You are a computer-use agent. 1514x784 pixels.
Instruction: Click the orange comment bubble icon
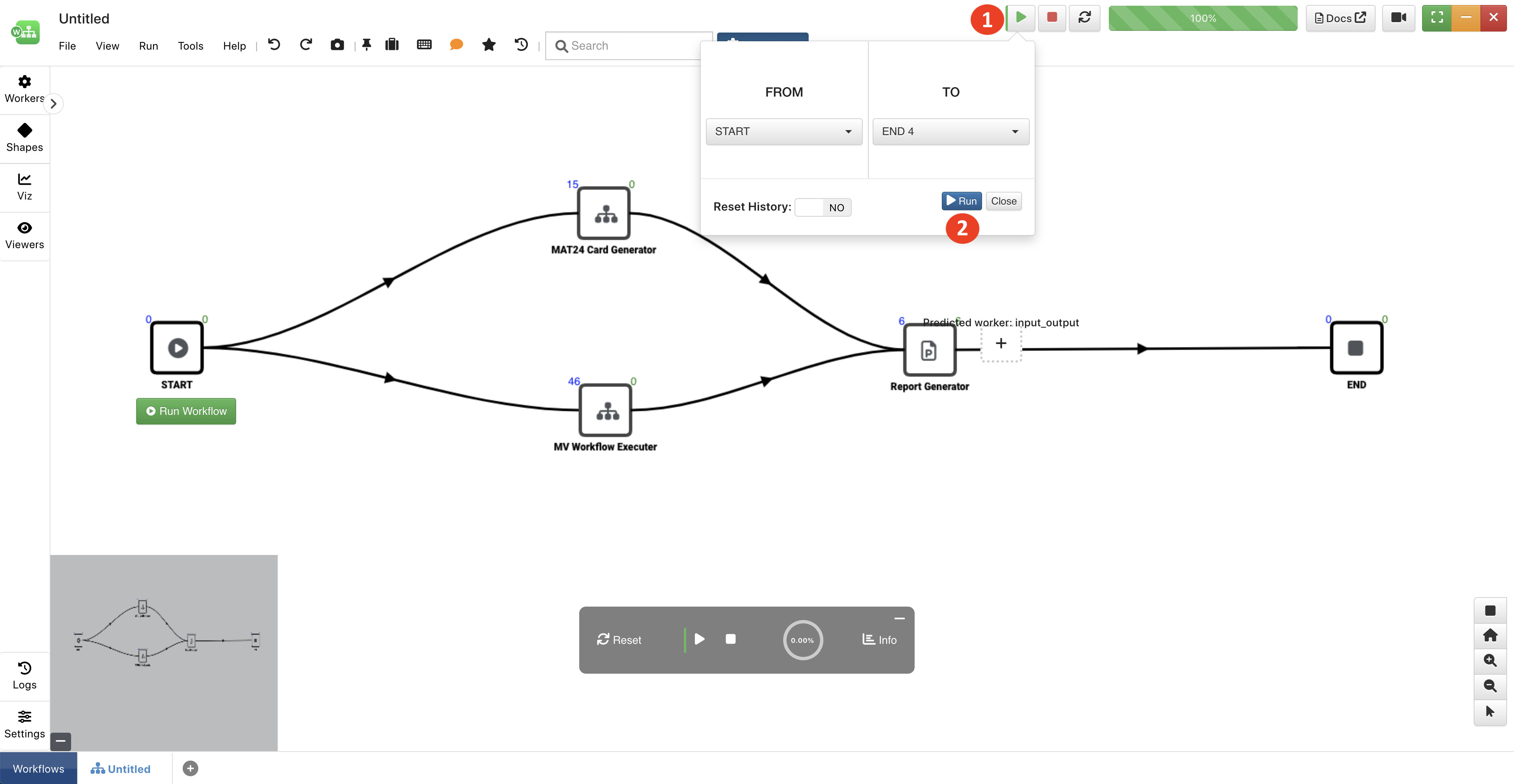[456, 45]
